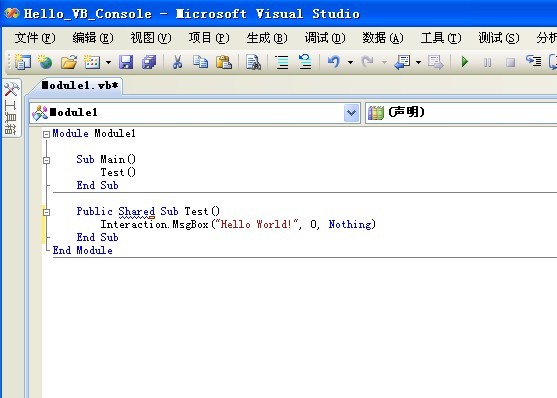
Task: Click the Find in Files icon
Action: [x=253, y=62]
